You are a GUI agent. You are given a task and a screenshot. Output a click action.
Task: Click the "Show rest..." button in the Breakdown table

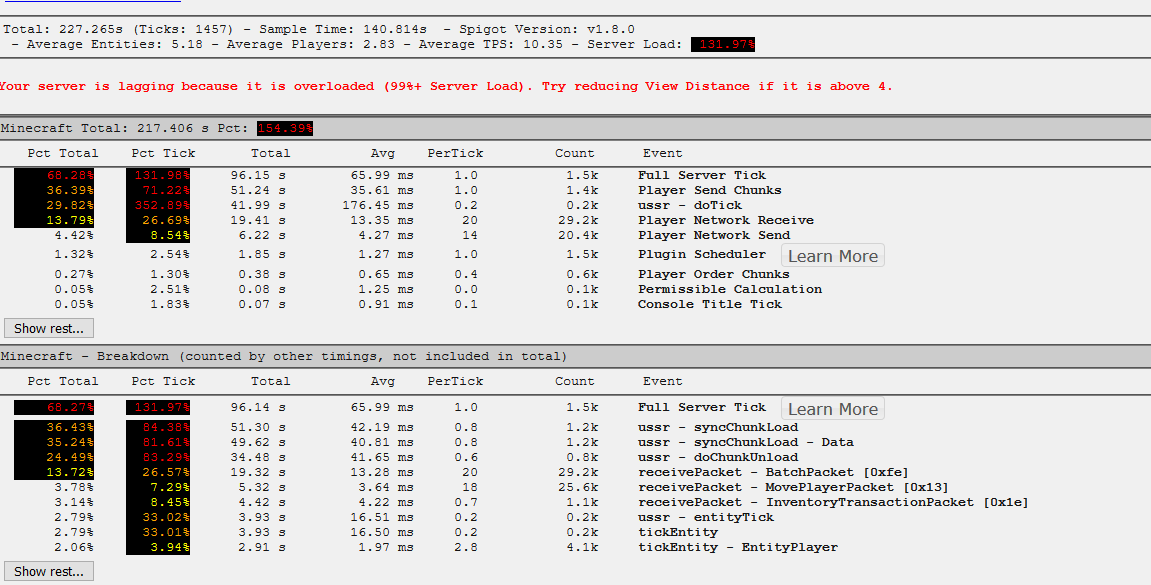coord(48,571)
